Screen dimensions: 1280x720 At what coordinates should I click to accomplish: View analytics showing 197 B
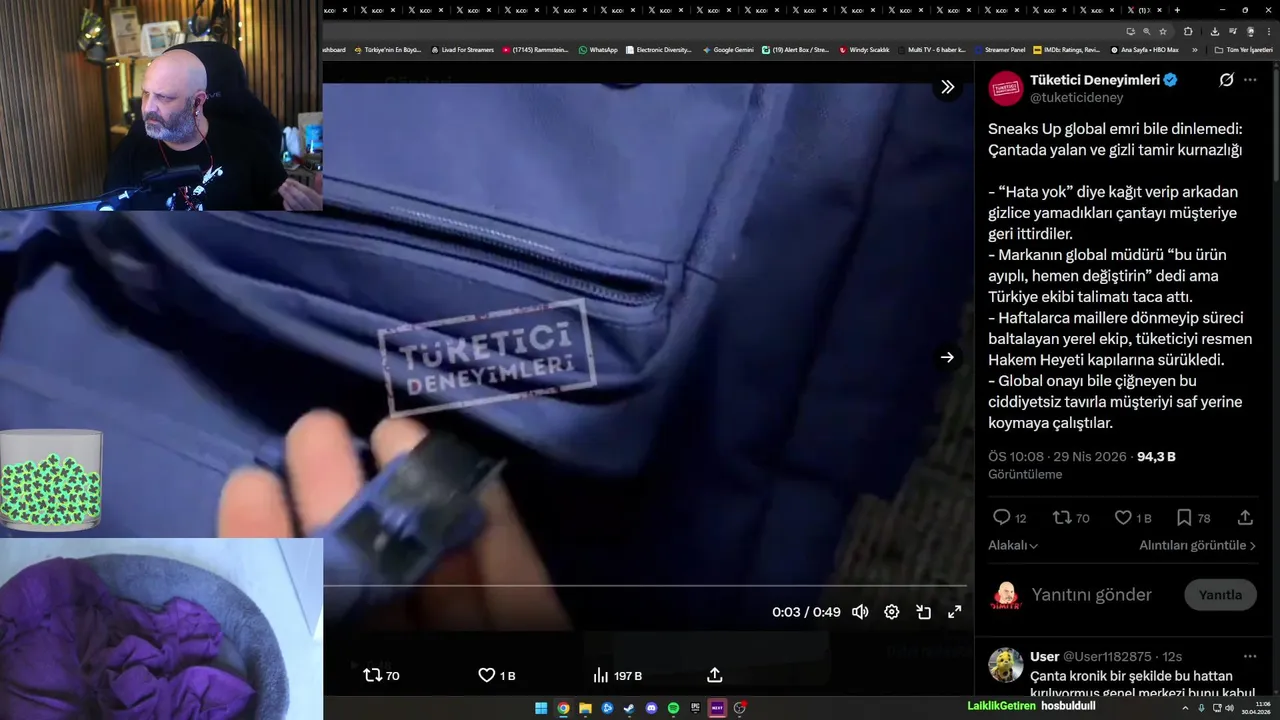[617, 676]
